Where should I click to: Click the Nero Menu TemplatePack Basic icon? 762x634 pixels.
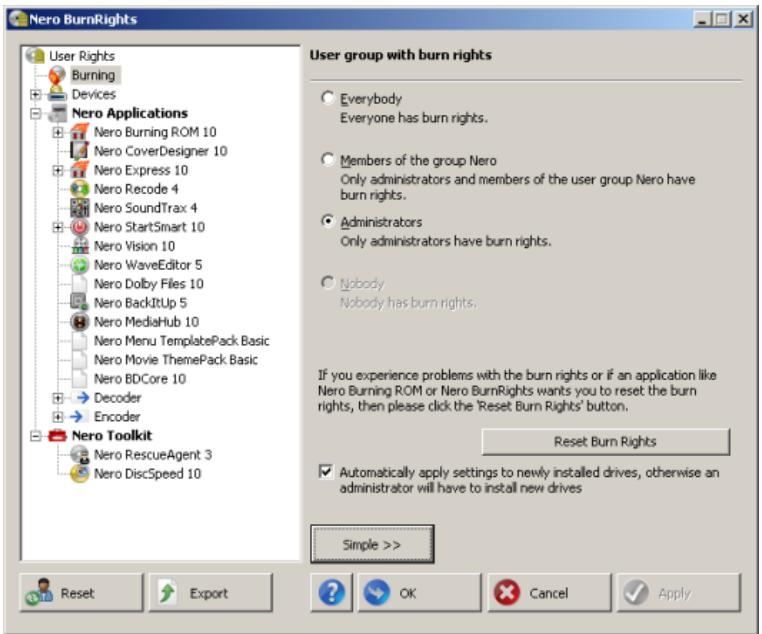tap(79, 341)
